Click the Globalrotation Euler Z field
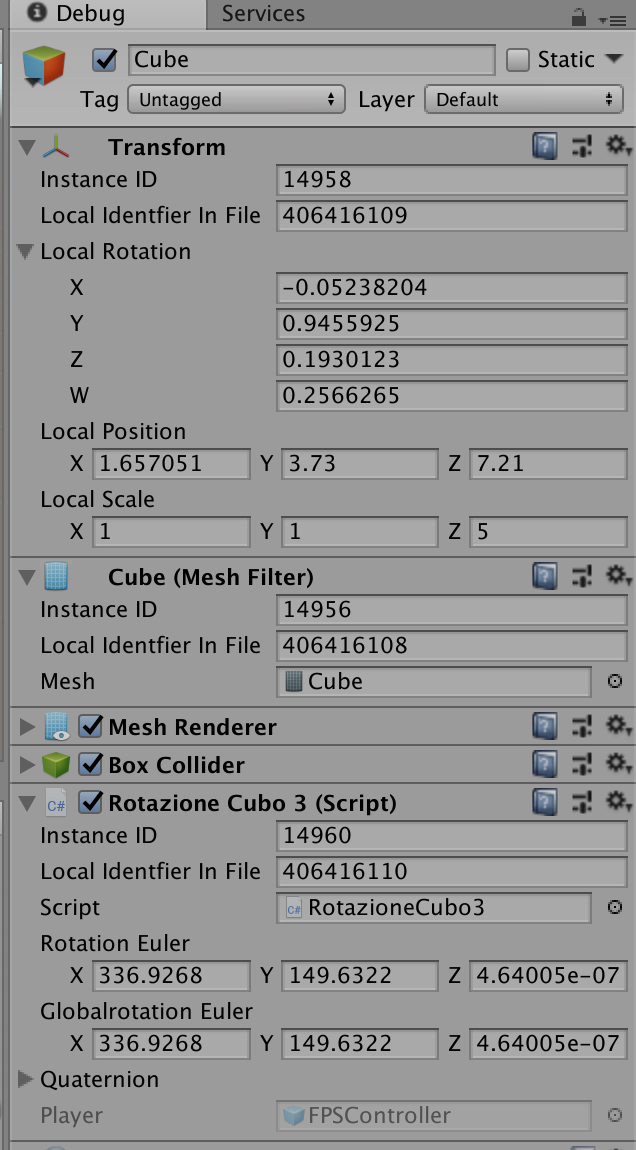 point(548,1043)
